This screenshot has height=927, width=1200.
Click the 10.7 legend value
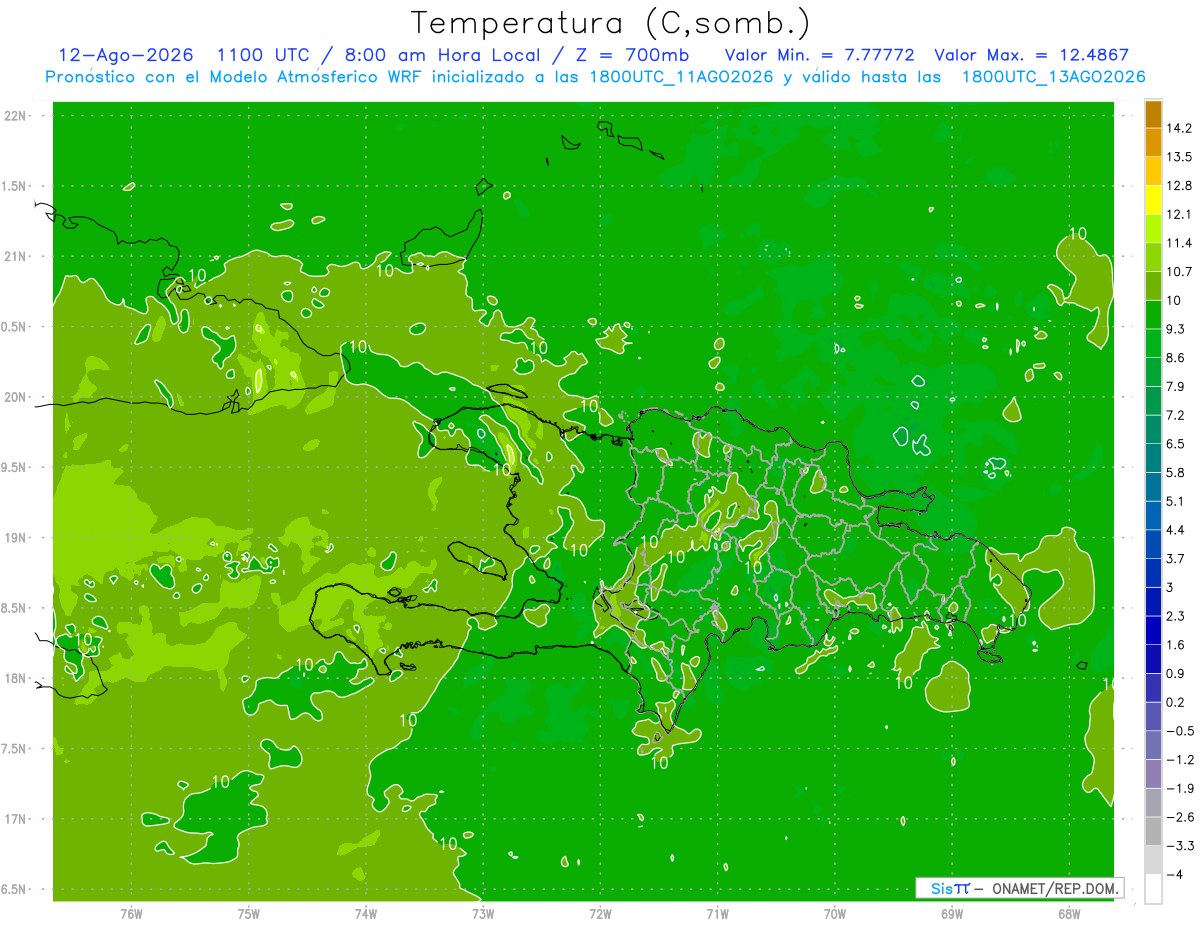pos(1181,272)
